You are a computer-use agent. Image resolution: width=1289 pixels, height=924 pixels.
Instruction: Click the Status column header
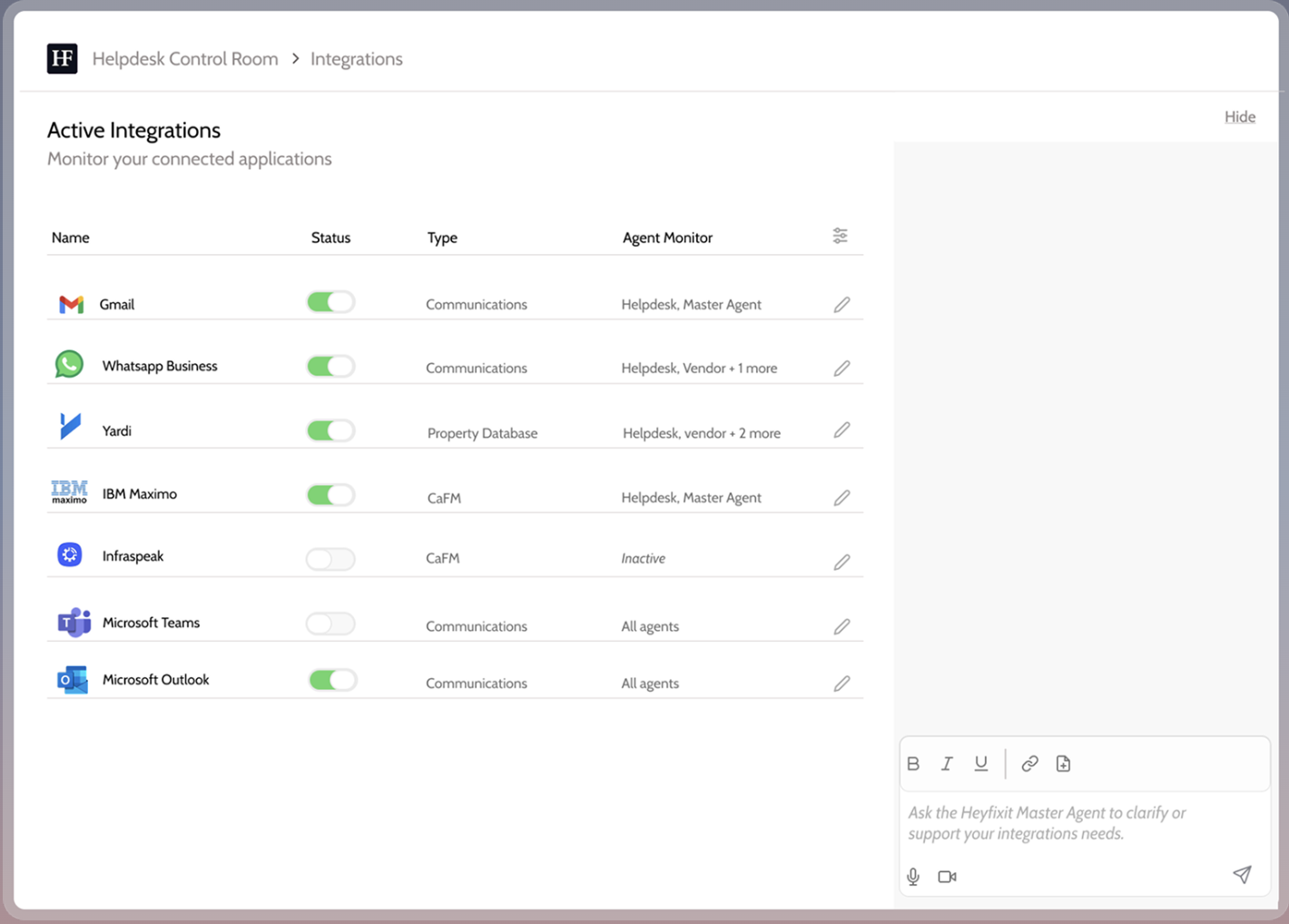(330, 238)
